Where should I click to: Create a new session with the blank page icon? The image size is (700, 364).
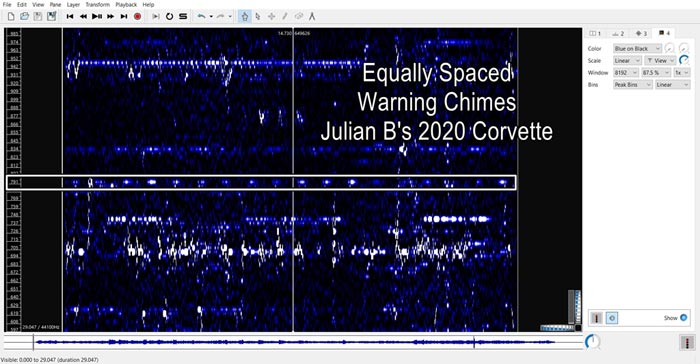(x=11, y=17)
